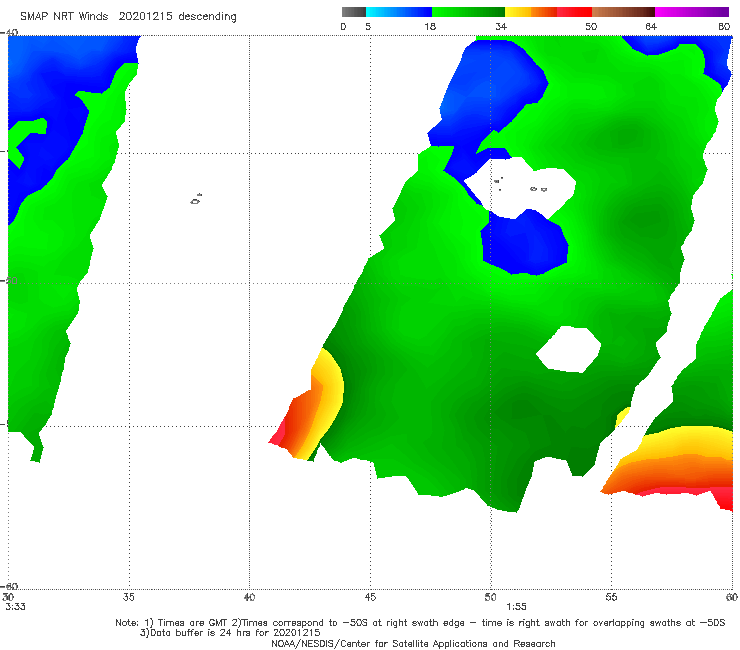Pick the brown segment of the color bar
The image size is (740, 650).
623,12
